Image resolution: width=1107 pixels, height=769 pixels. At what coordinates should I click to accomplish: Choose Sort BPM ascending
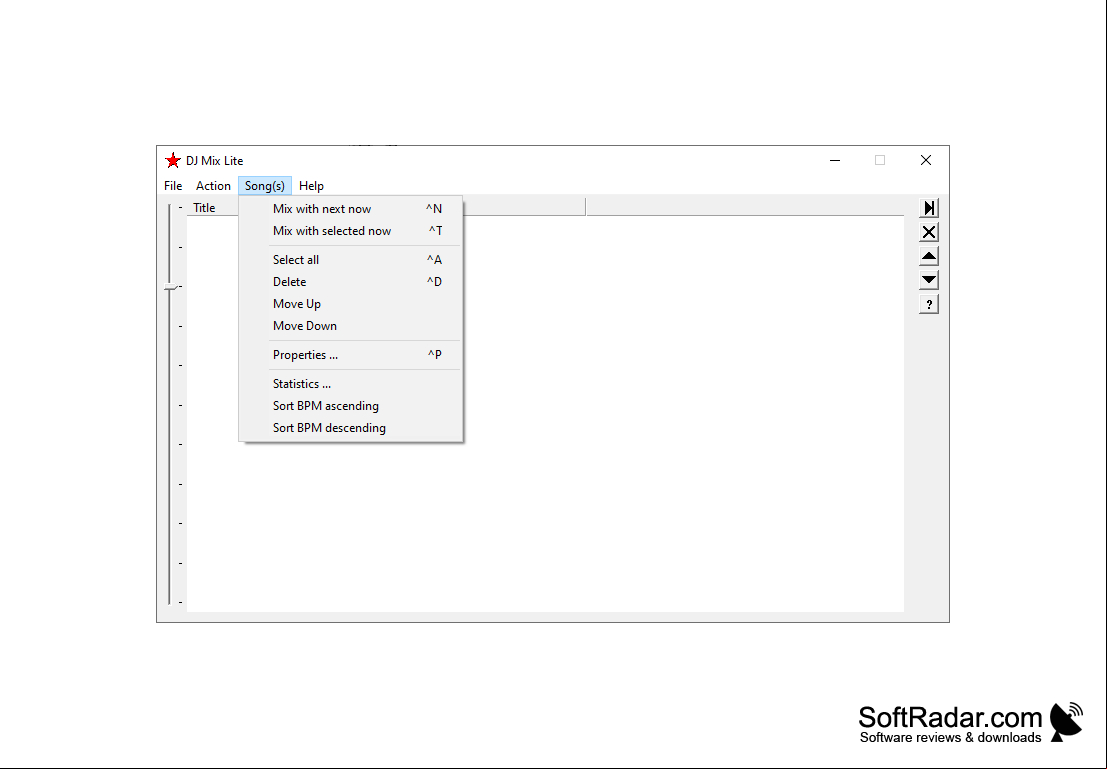351,406
